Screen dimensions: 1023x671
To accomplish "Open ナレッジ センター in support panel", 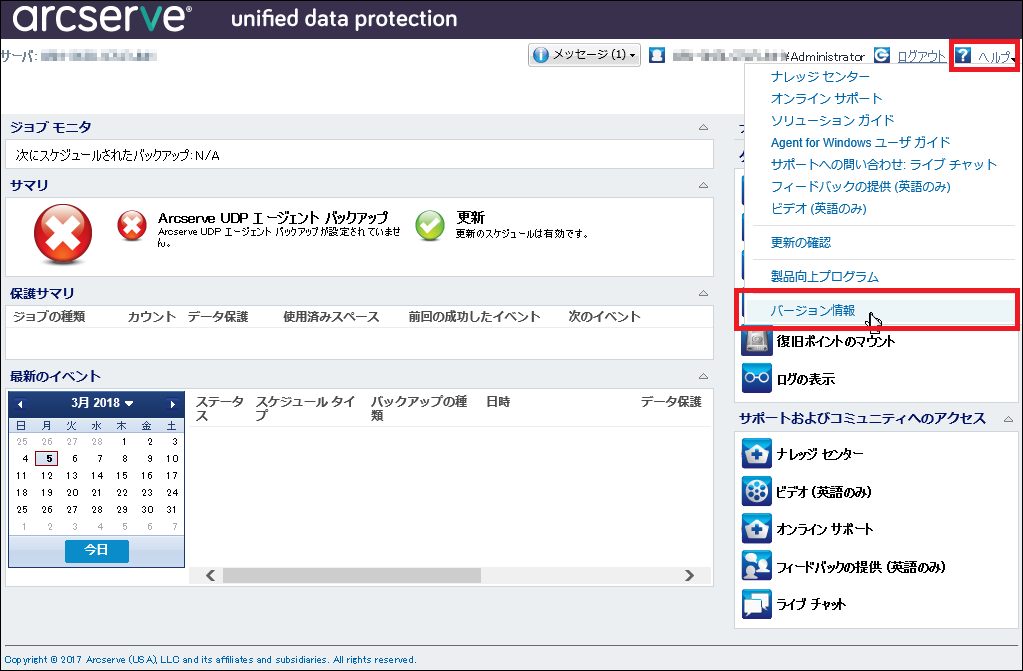I will 819,454.
